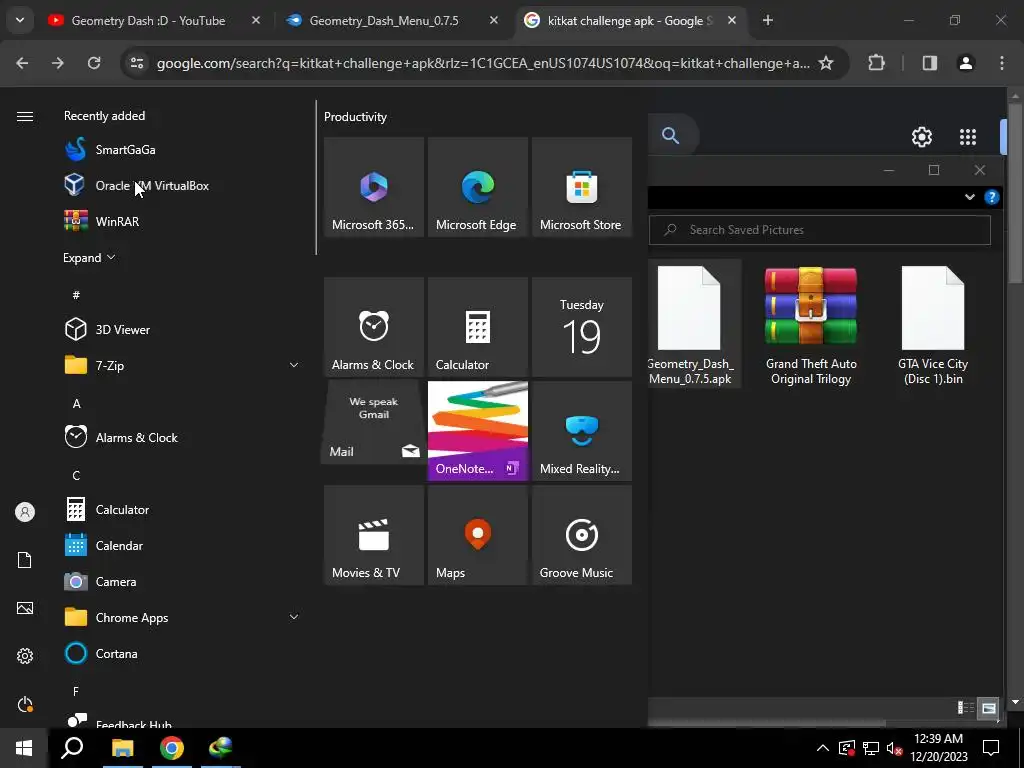Expand the Chrome Apps folder
The image size is (1024, 768).
(x=294, y=616)
